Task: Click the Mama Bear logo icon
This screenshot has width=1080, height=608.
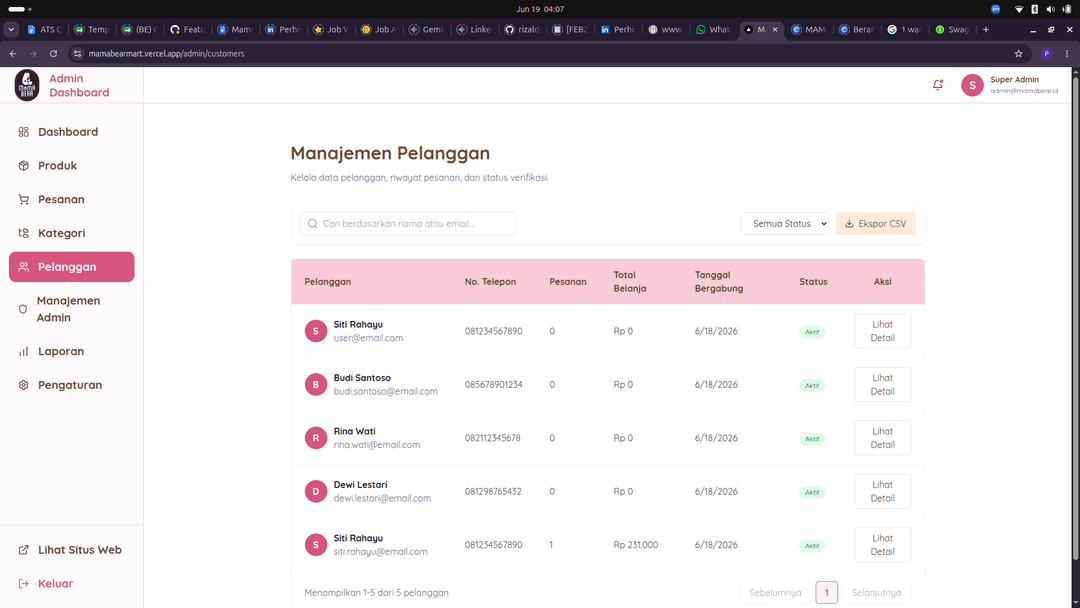Action: (27, 85)
